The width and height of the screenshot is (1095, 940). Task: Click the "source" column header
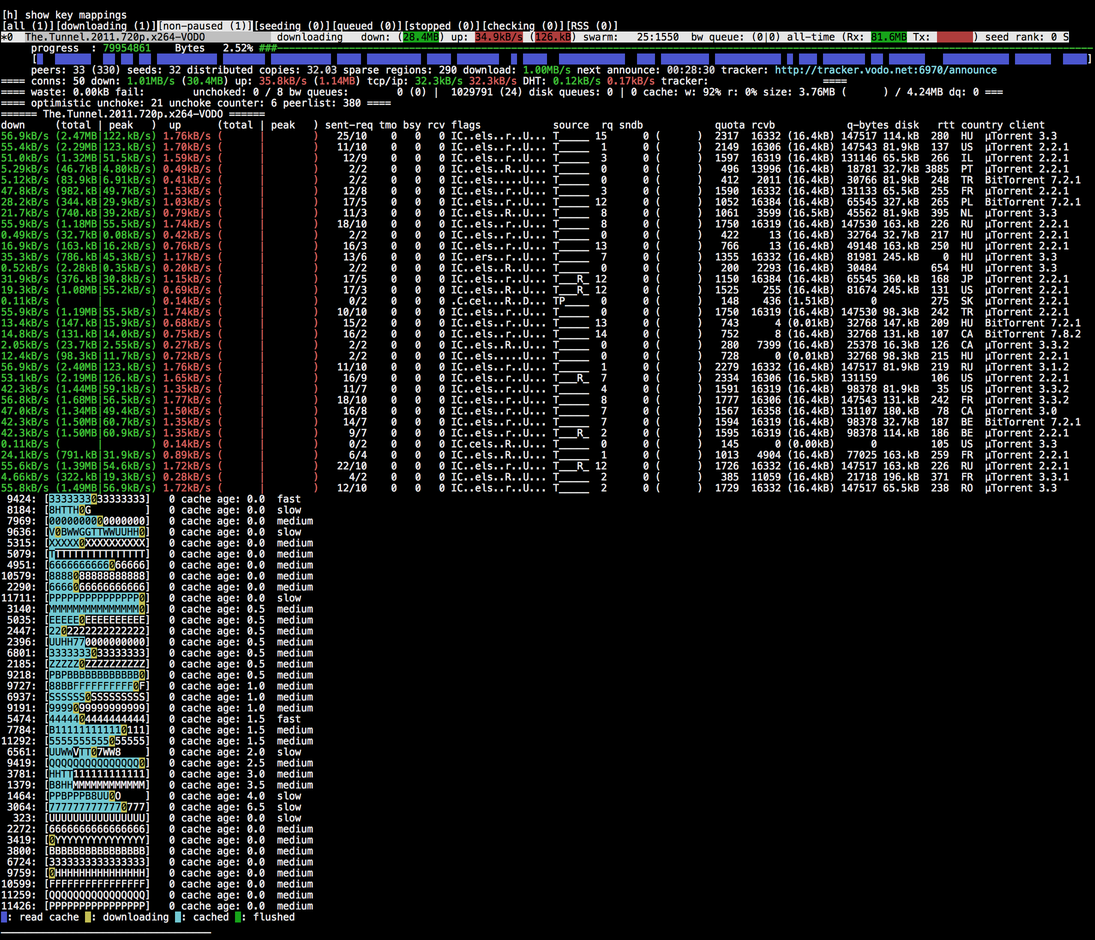pos(571,125)
